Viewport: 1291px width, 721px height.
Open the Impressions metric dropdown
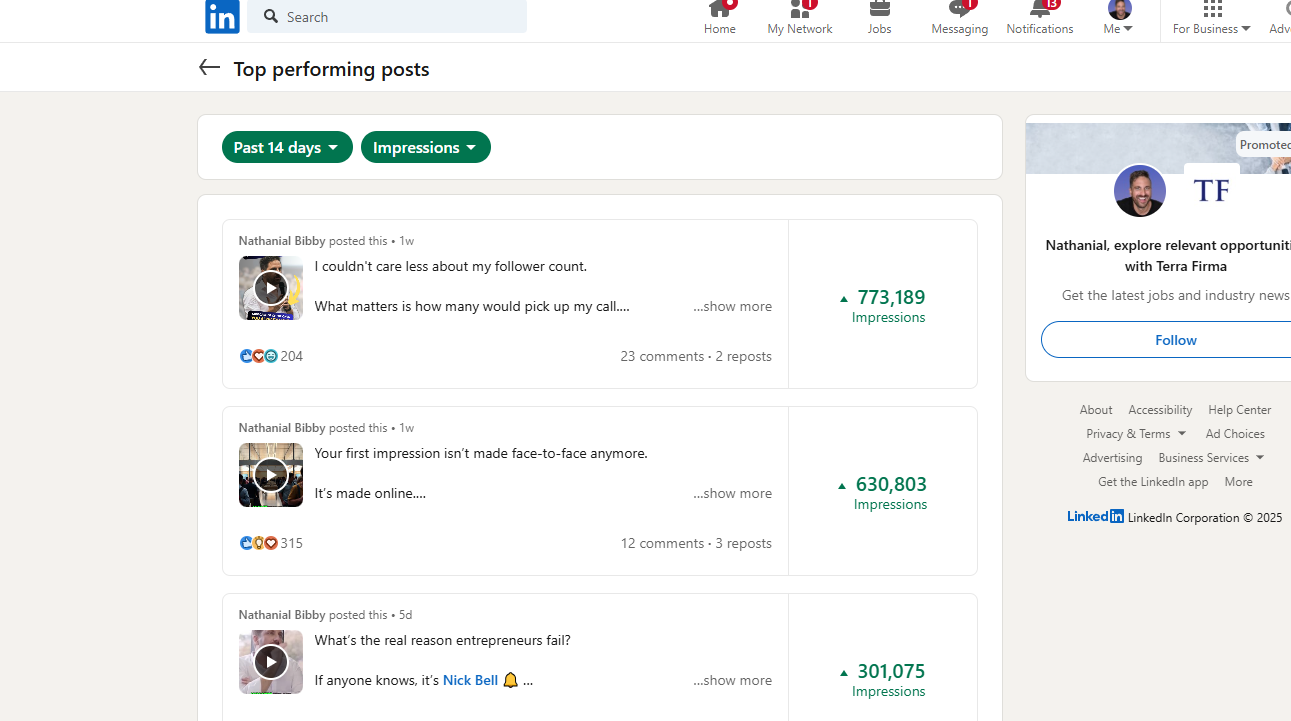pyautogui.click(x=426, y=147)
